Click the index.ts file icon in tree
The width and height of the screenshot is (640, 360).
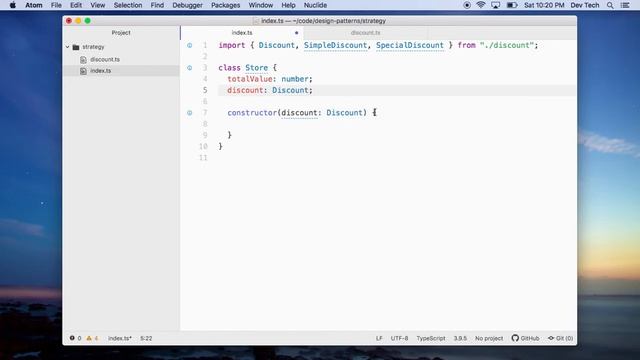(x=83, y=71)
